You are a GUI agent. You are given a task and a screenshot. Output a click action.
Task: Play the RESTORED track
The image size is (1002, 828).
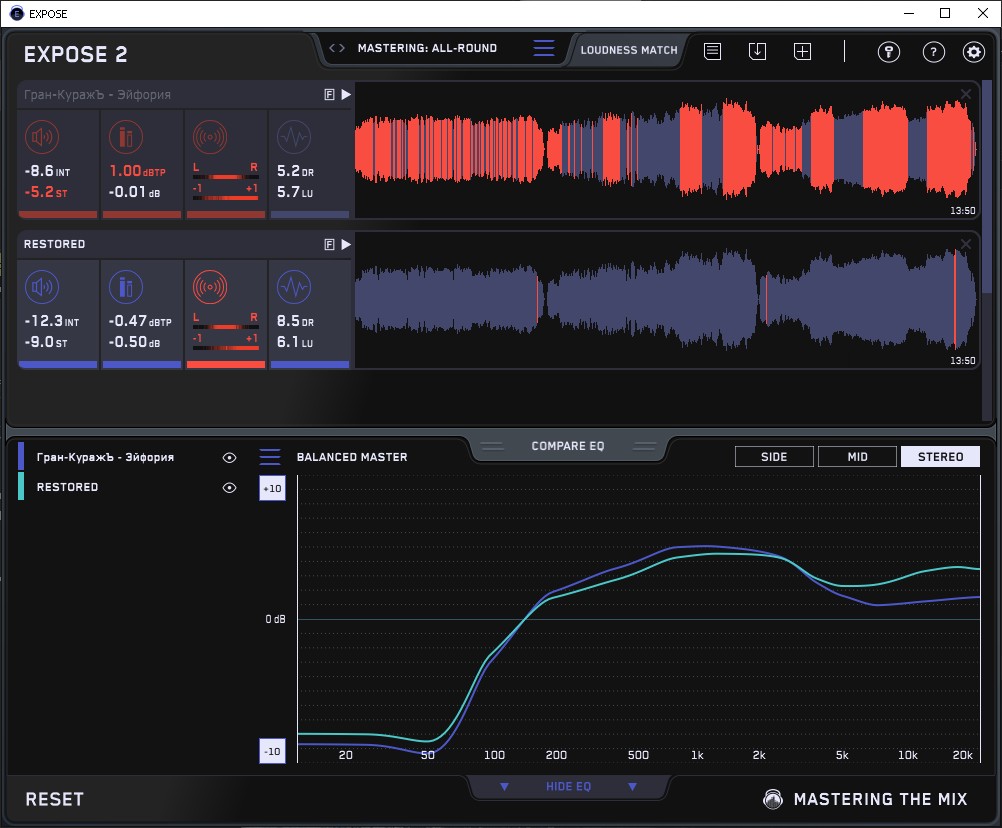point(346,244)
